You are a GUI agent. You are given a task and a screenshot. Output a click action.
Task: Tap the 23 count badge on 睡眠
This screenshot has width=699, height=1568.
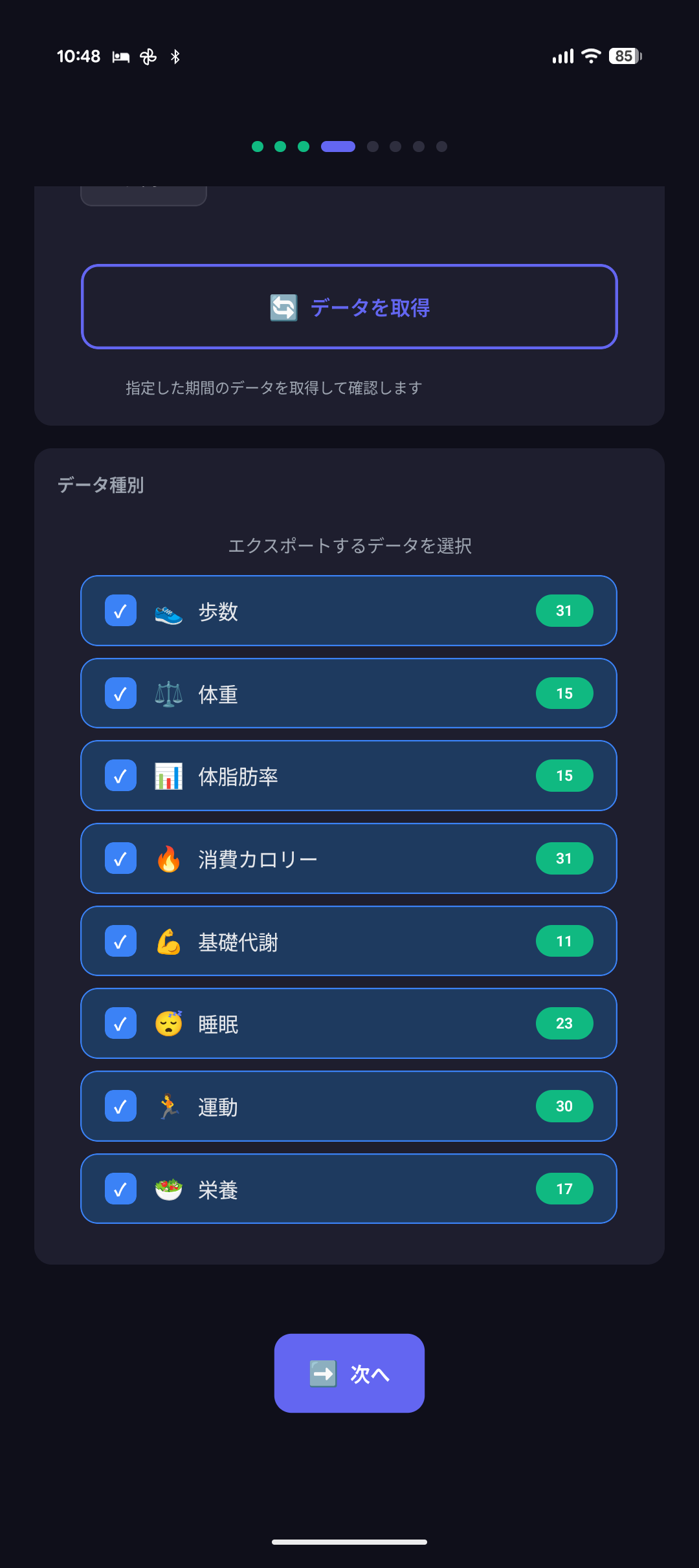564,1023
